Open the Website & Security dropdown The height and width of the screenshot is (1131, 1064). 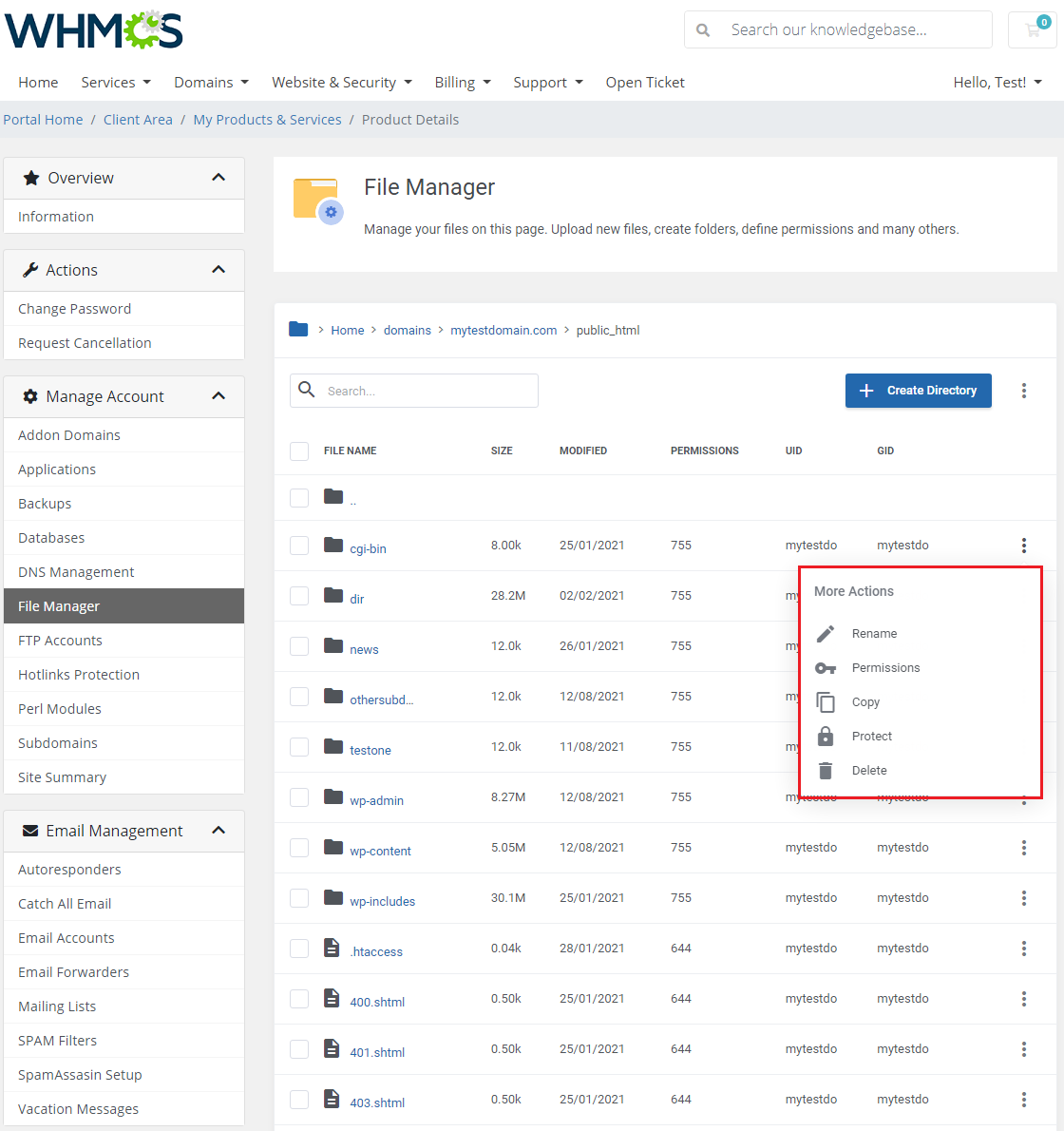coord(342,83)
